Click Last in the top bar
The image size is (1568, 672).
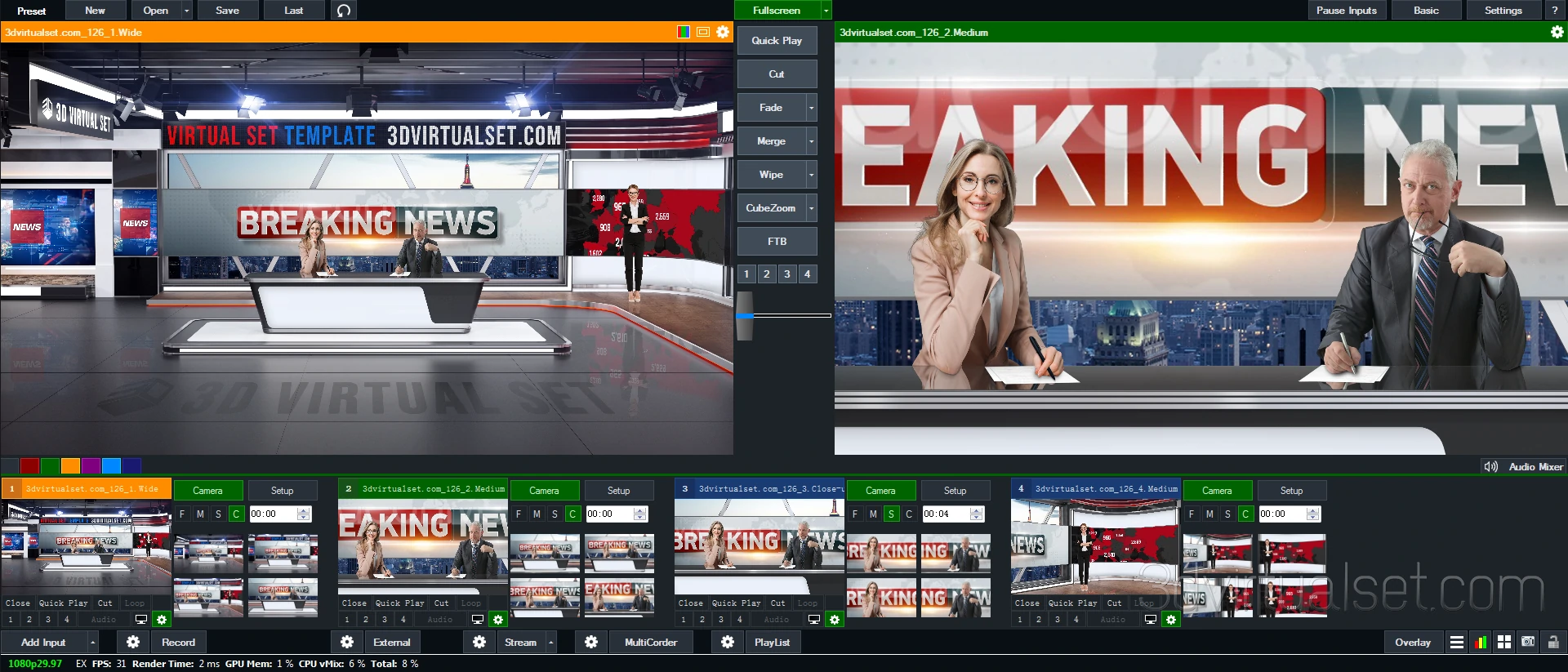[294, 11]
